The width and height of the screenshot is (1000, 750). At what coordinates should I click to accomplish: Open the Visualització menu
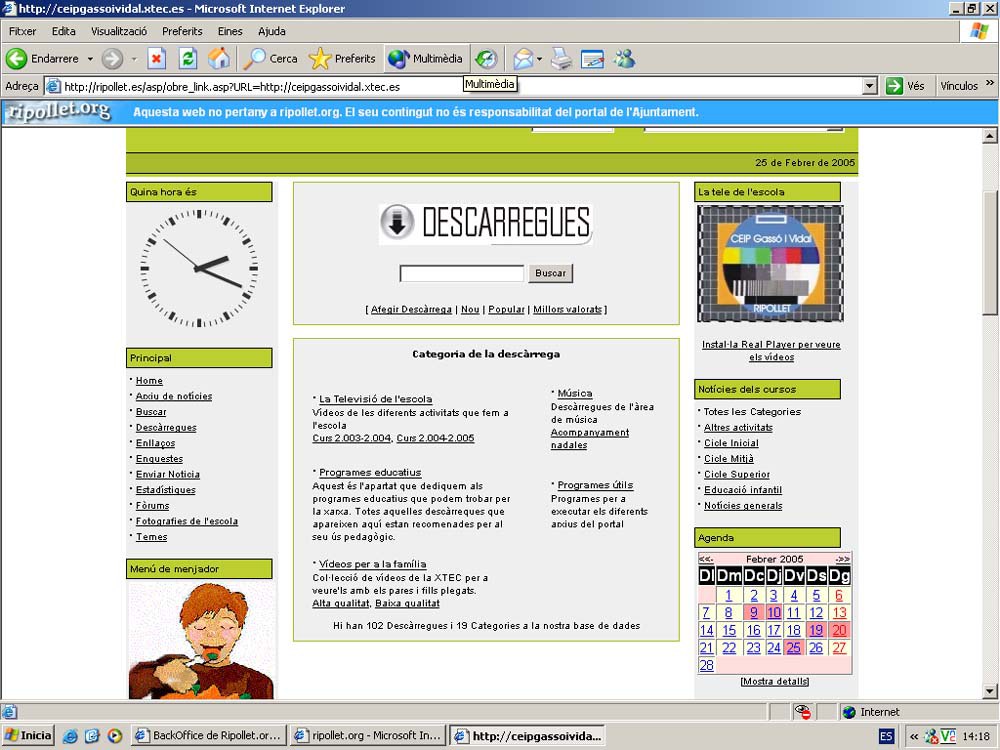[x=119, y=31]
